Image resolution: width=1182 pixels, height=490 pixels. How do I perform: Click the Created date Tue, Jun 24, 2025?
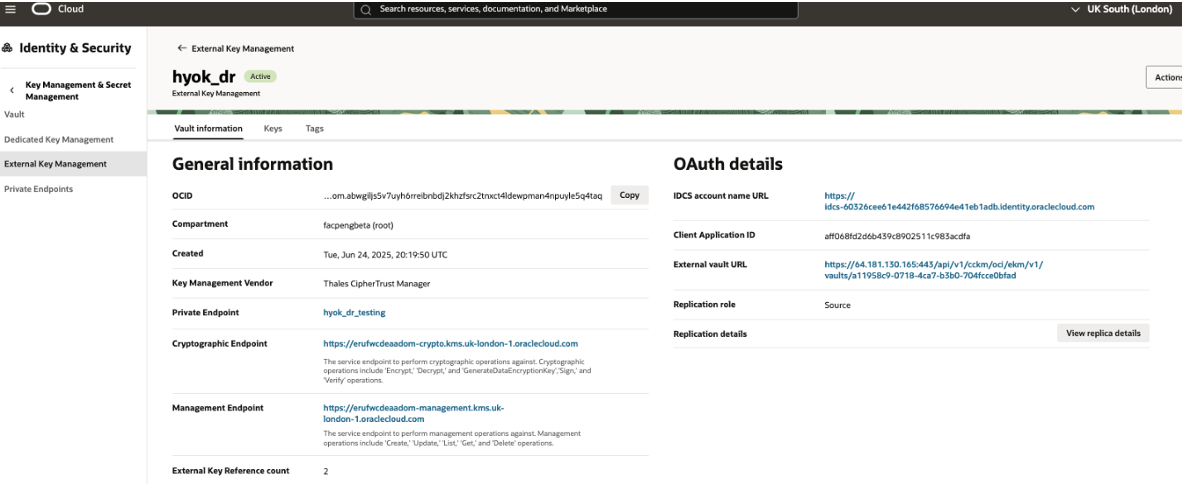[384, 255]
